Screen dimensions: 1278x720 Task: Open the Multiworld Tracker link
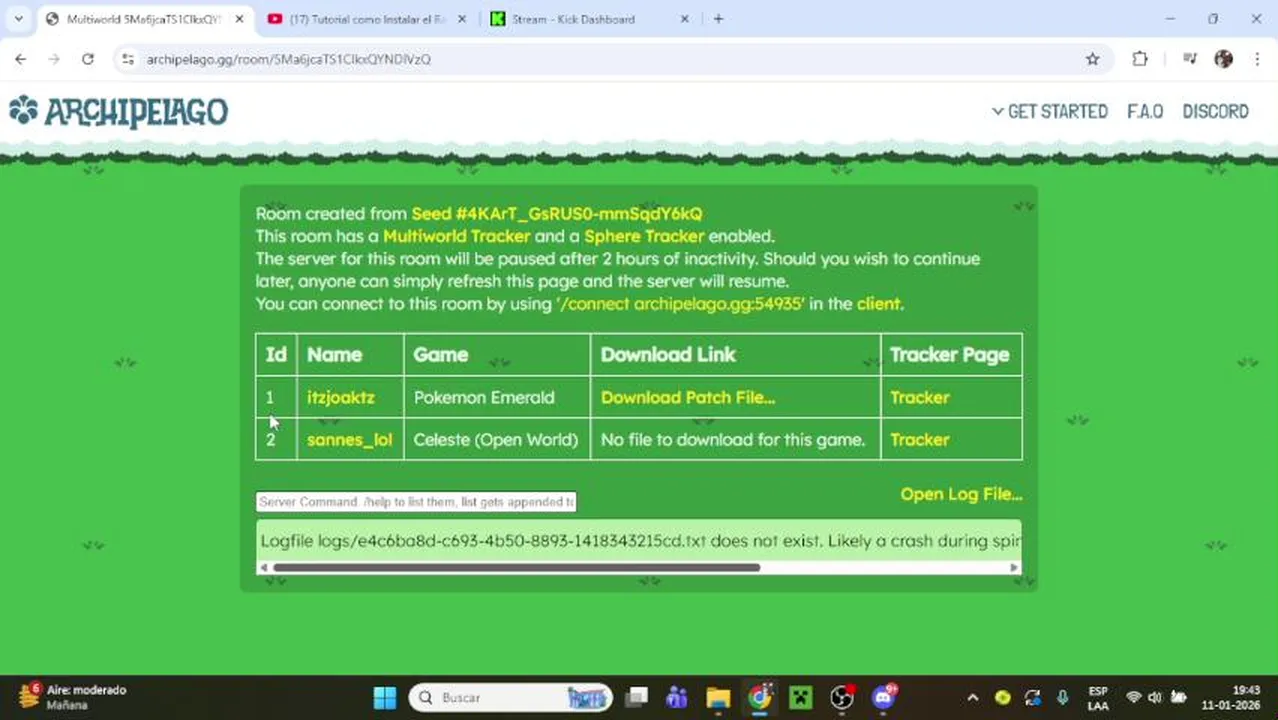(x=456, y=236)
